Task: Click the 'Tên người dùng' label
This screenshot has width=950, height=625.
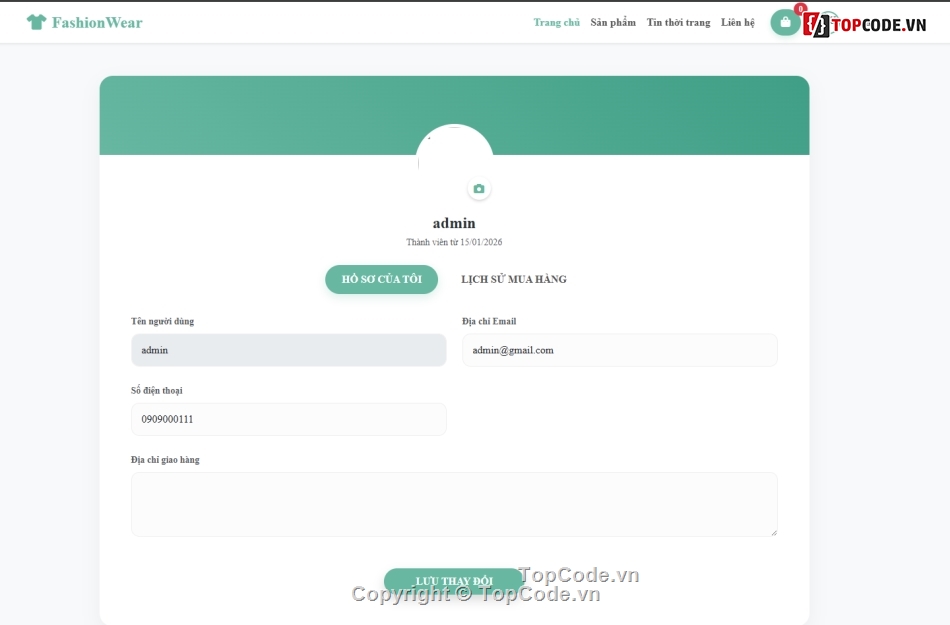Action: click(x=162, y=321)
